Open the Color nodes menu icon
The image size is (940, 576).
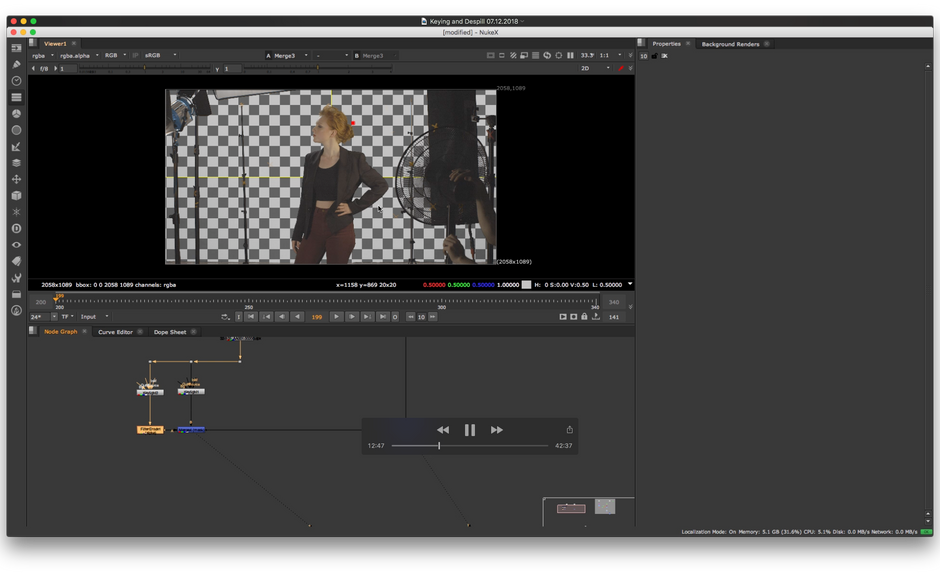[16, 114]
